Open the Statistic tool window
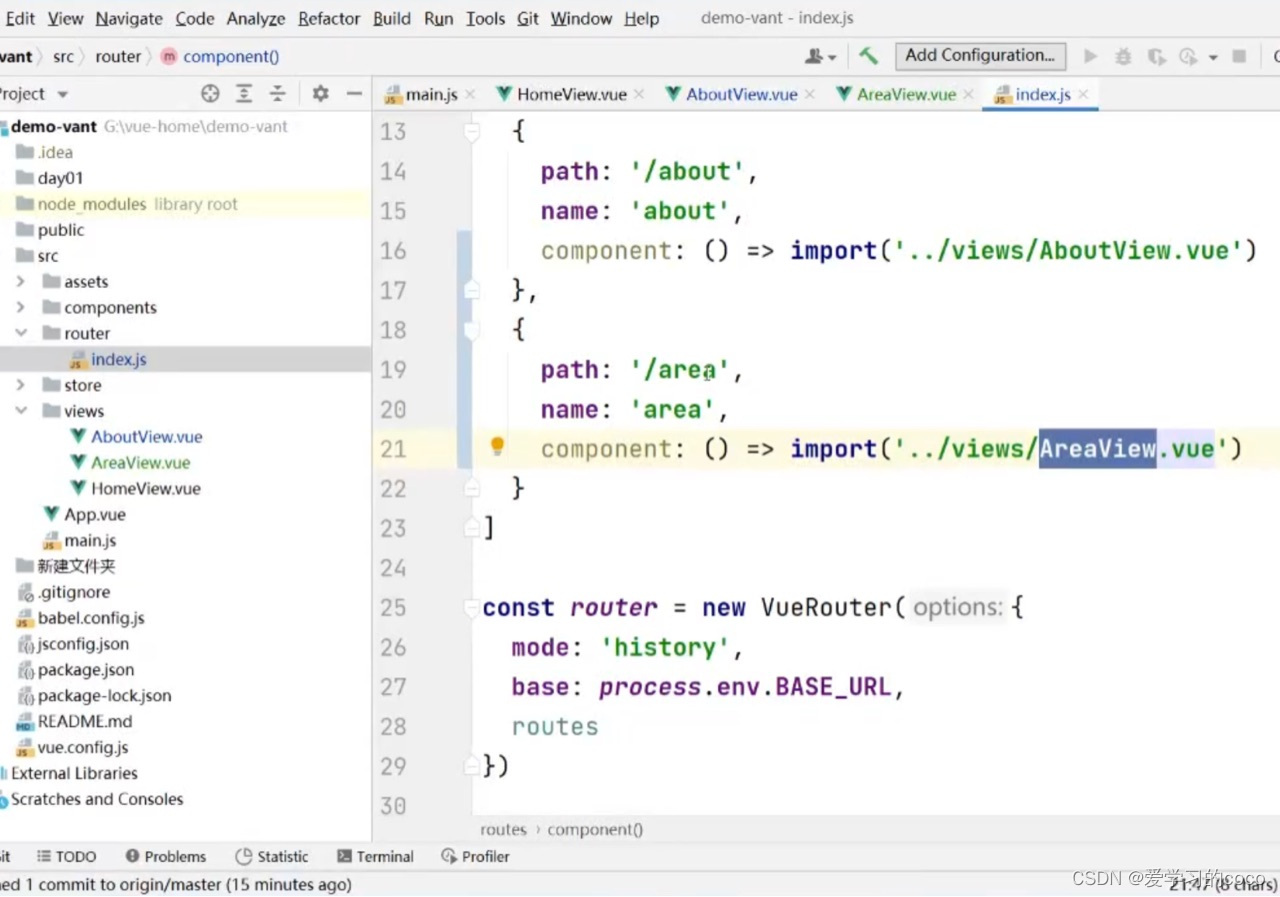This screenshot has height=897, width=1280. (272, 857)
